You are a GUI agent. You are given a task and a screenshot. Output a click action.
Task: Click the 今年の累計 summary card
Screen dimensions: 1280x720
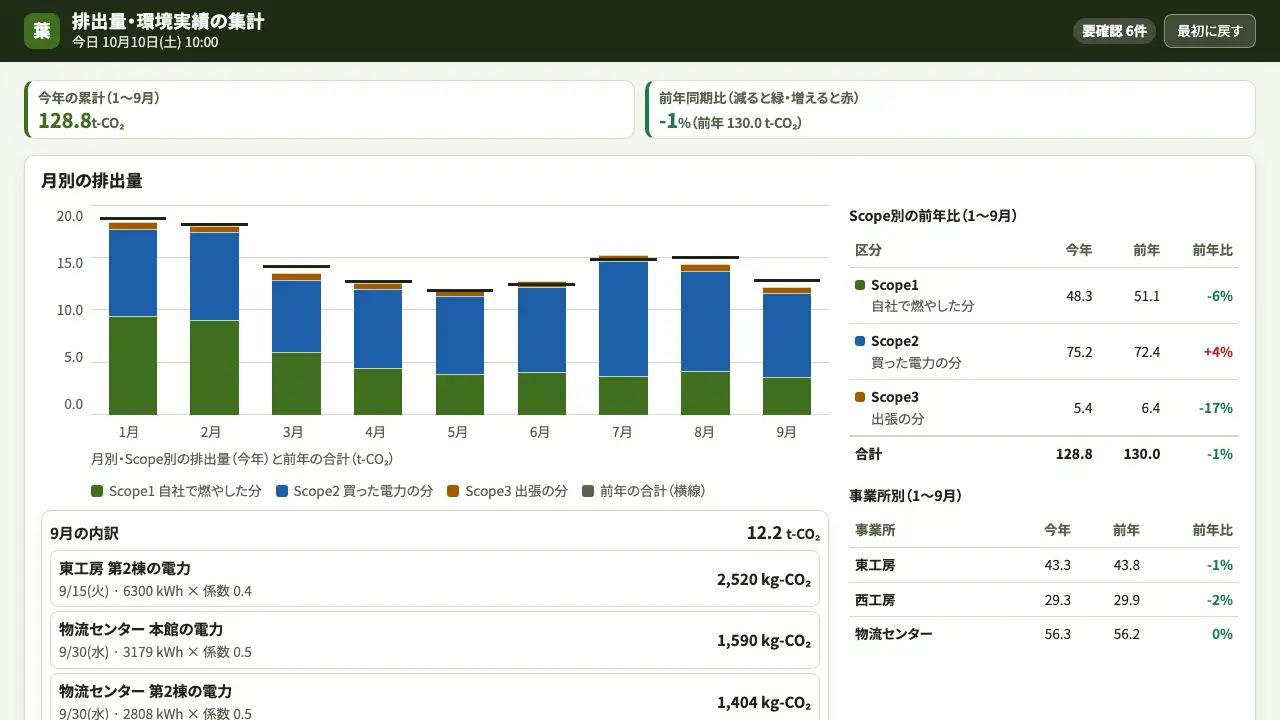[329, 110]
